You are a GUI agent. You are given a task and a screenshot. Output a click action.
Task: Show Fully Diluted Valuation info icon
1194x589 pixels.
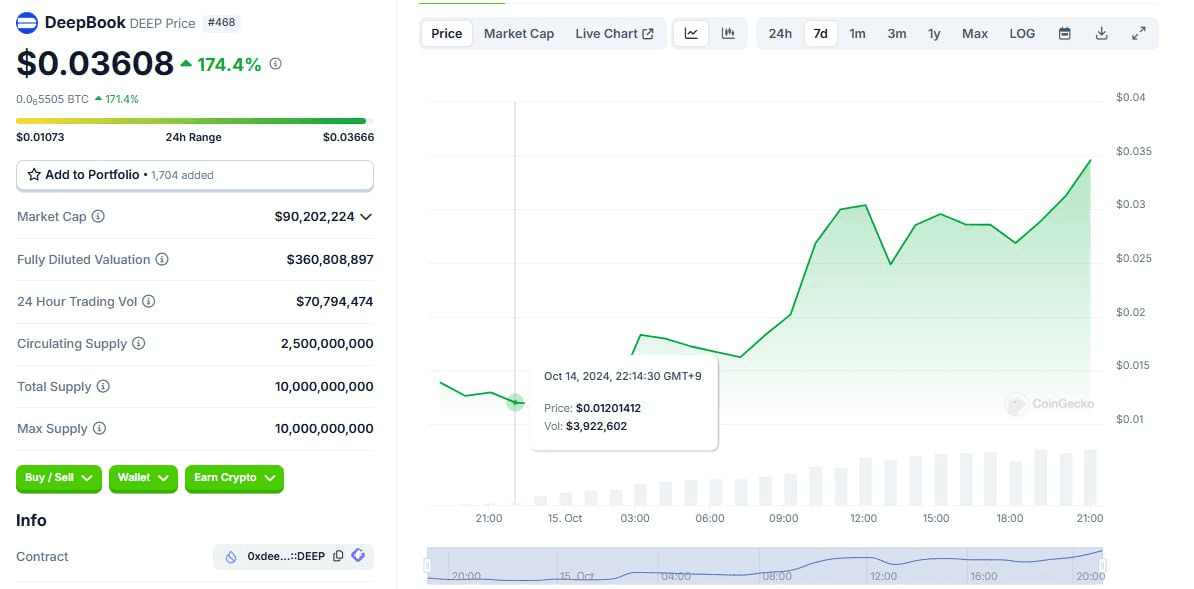coord(162,259)
